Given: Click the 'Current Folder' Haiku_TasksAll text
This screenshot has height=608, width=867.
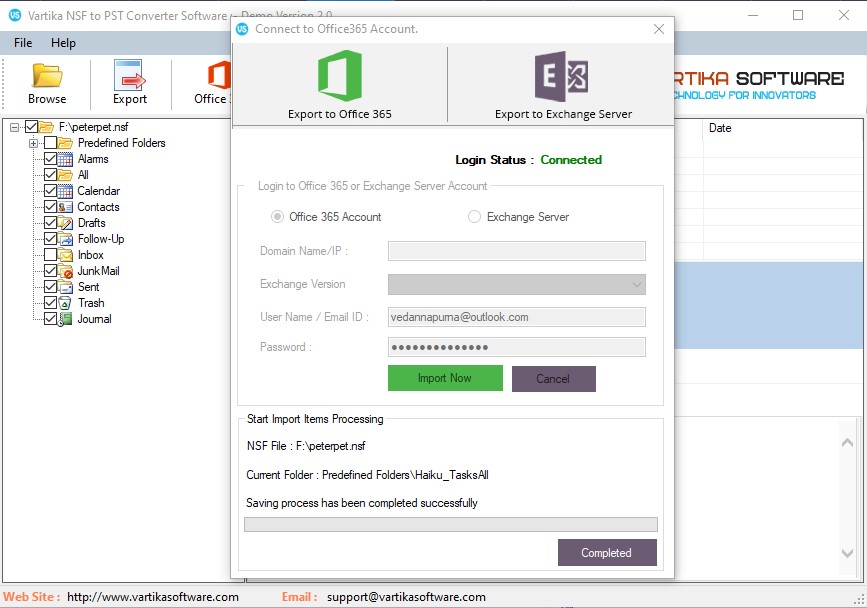Looking at the screenshot, I should coord(367,475).
